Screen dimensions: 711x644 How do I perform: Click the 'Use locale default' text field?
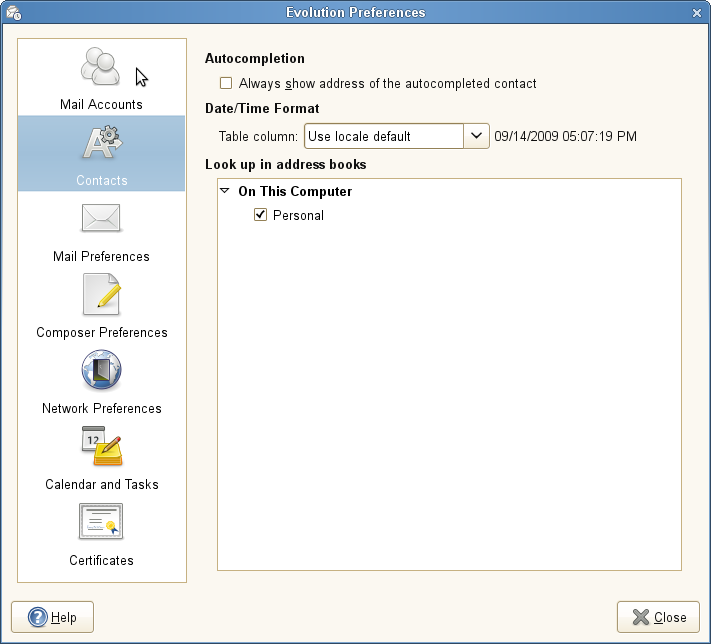[x=384, y=136]
